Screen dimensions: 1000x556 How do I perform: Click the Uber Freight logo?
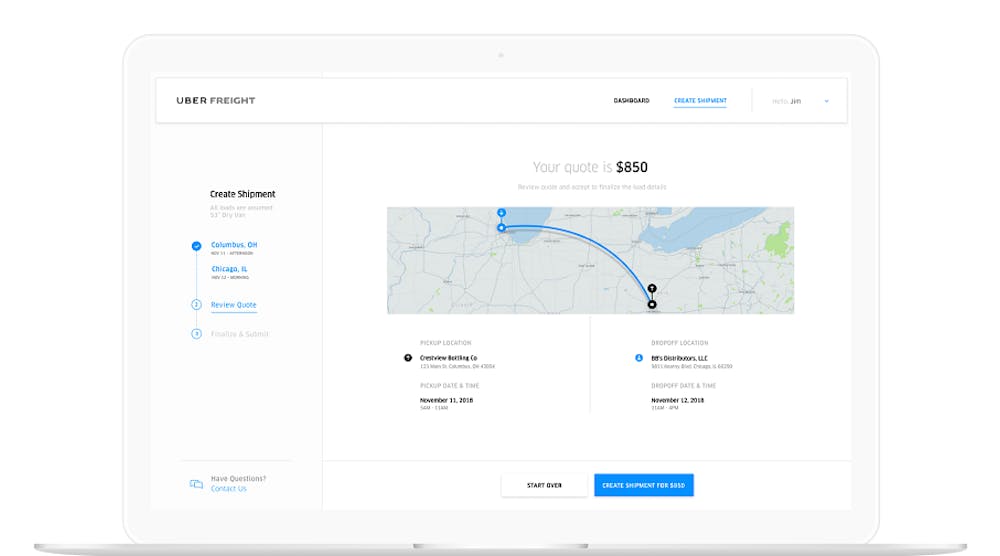click(x=215, y=101)
